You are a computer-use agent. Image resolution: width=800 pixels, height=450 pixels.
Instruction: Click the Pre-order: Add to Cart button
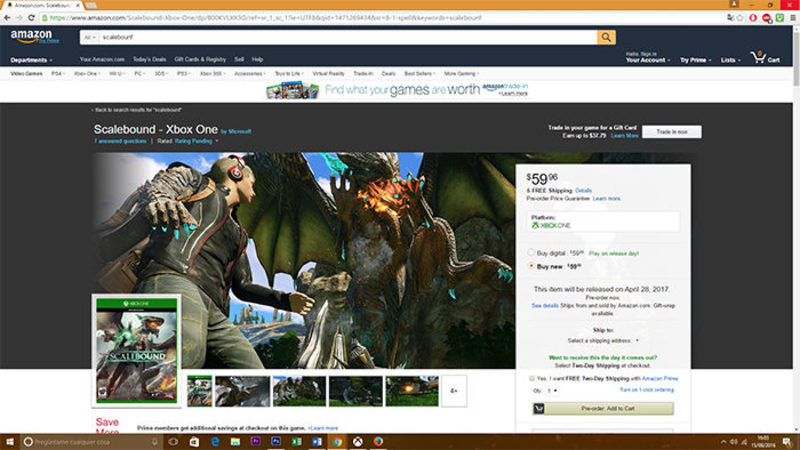pyautogui.click(x=601, y=408)
